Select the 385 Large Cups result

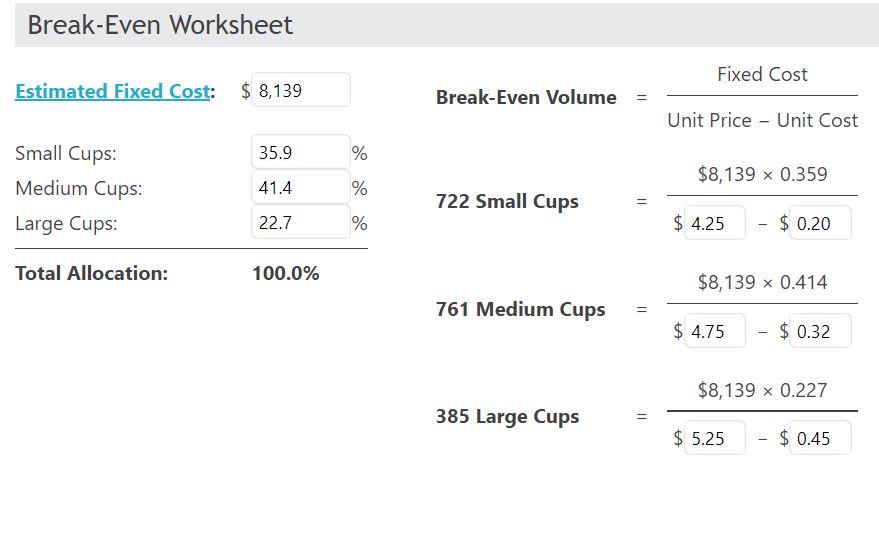click(507, 417)
